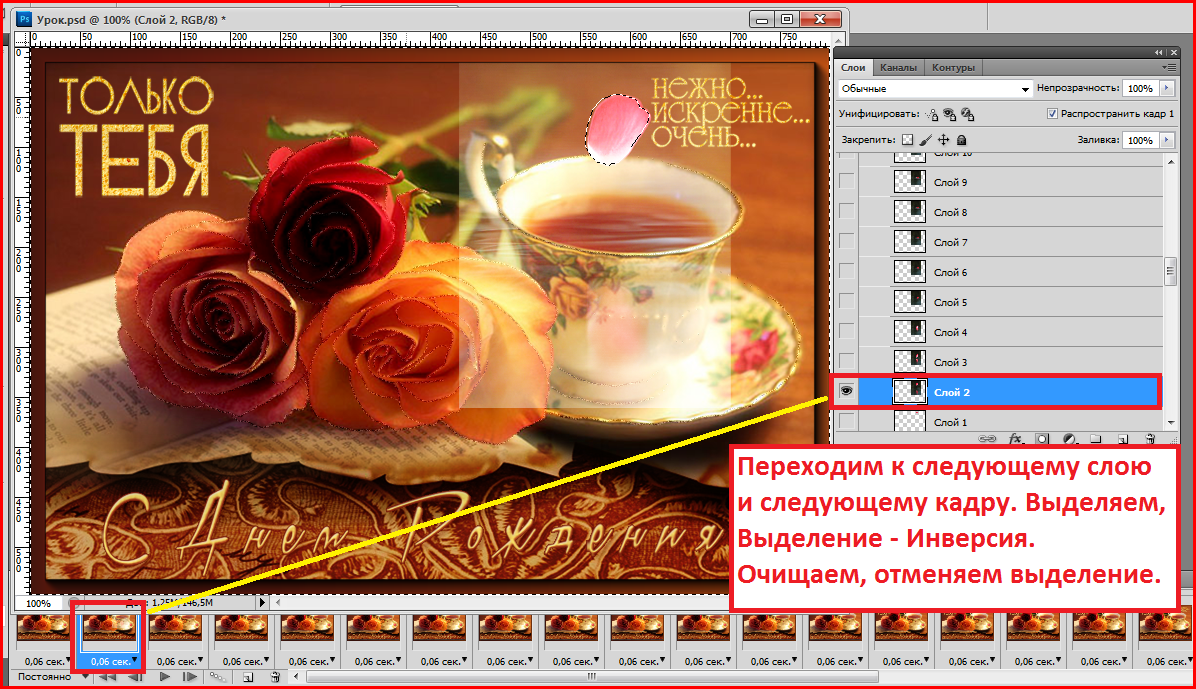Click the unify layer visibility icon

950,114
